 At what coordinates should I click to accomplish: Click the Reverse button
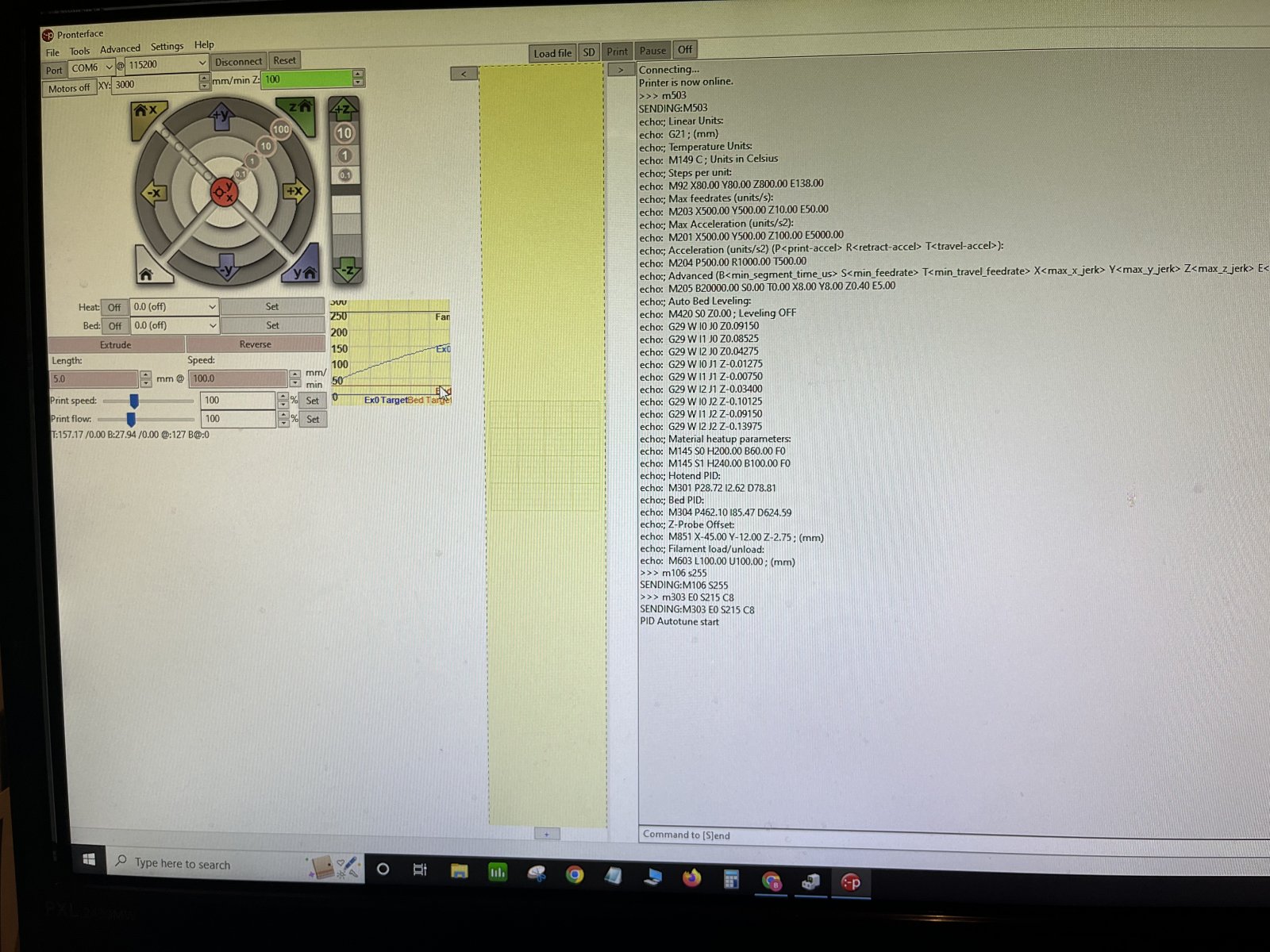pos(256,344)
